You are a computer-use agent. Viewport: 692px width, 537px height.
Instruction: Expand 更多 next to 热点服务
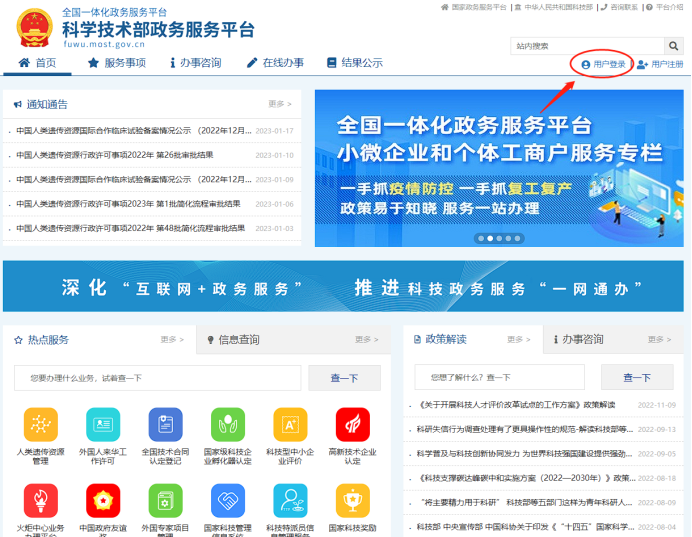coord(172,339)
